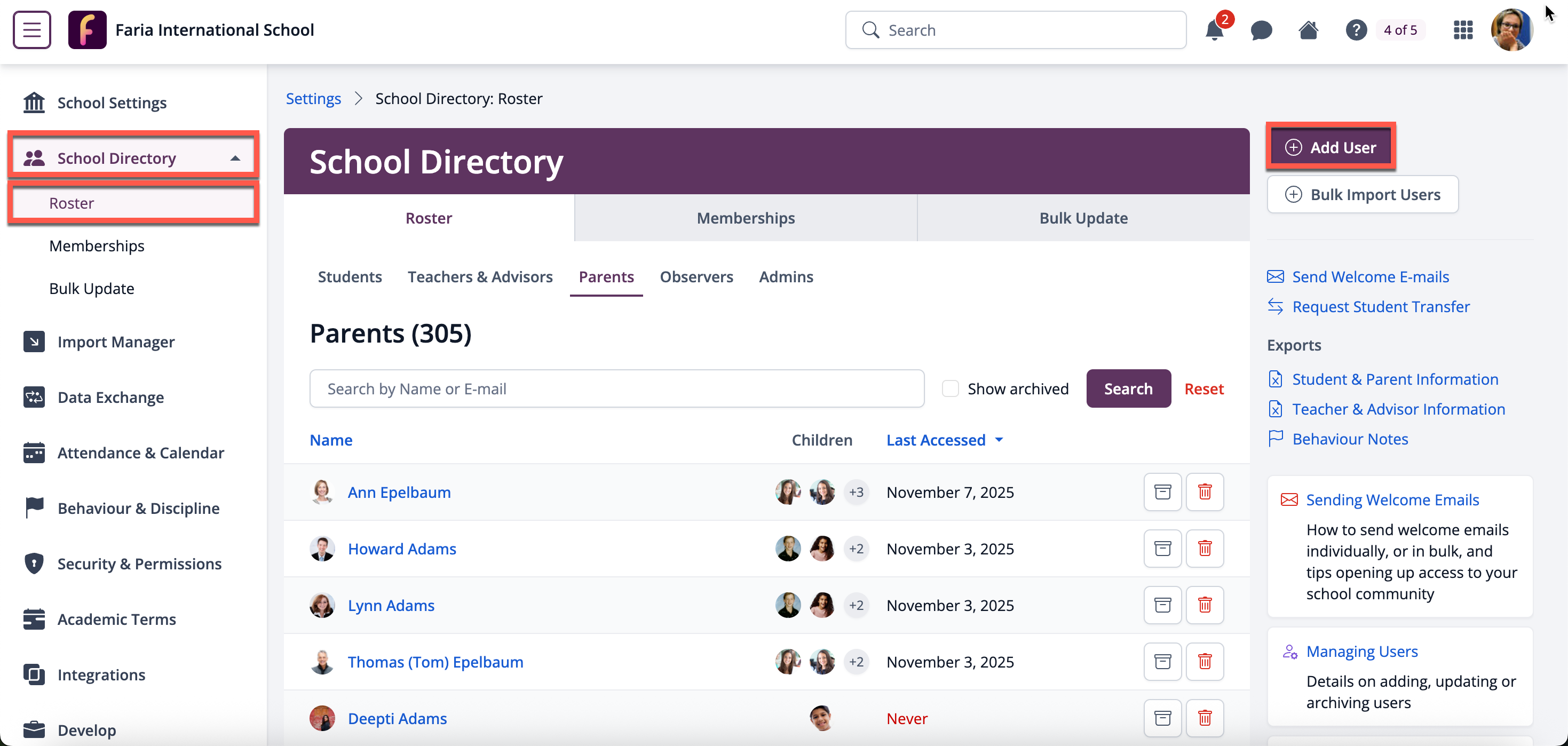
Task: Archive Ann Epelbaum using archive icon
Action: coord(1162,491)
